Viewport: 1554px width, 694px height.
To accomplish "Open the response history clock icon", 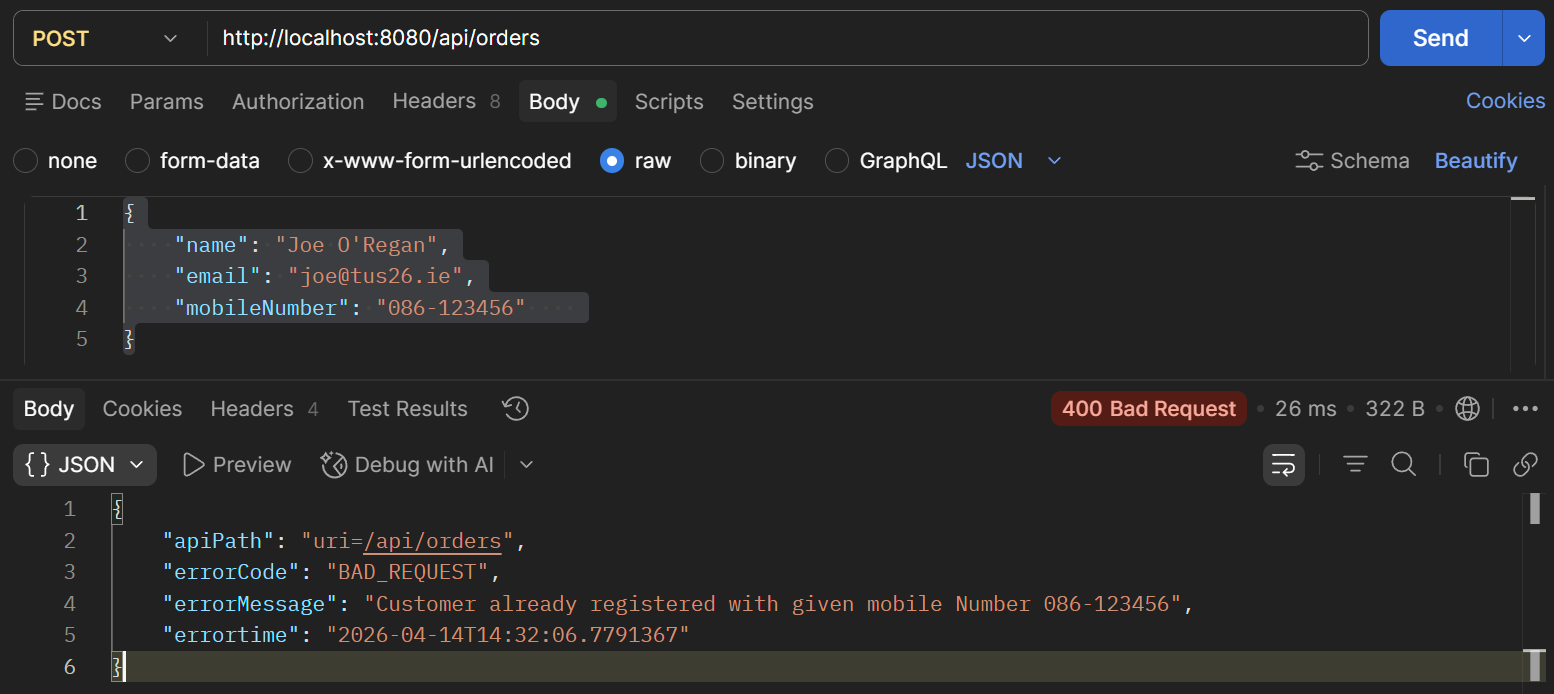I will click(515, 408).
